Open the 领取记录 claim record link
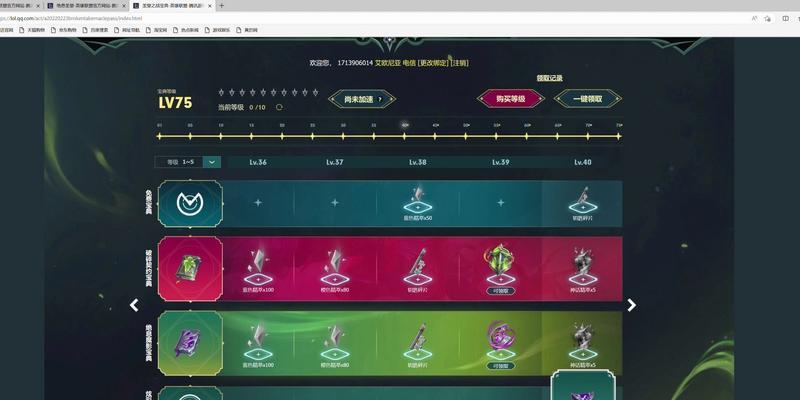The image size is (800, 400). 549,78
